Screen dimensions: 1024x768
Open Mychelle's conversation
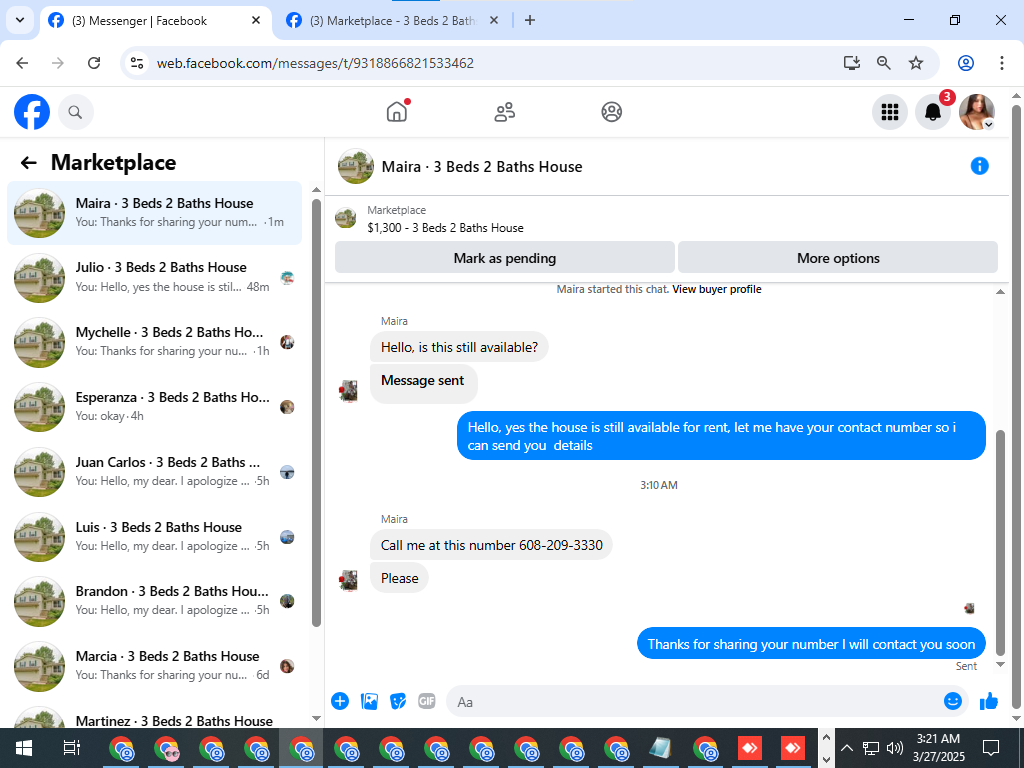[155, 342]
